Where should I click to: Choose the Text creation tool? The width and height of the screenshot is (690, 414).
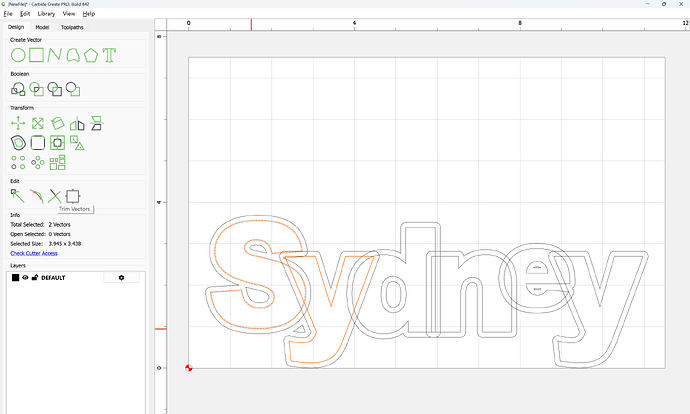(109, 54)
